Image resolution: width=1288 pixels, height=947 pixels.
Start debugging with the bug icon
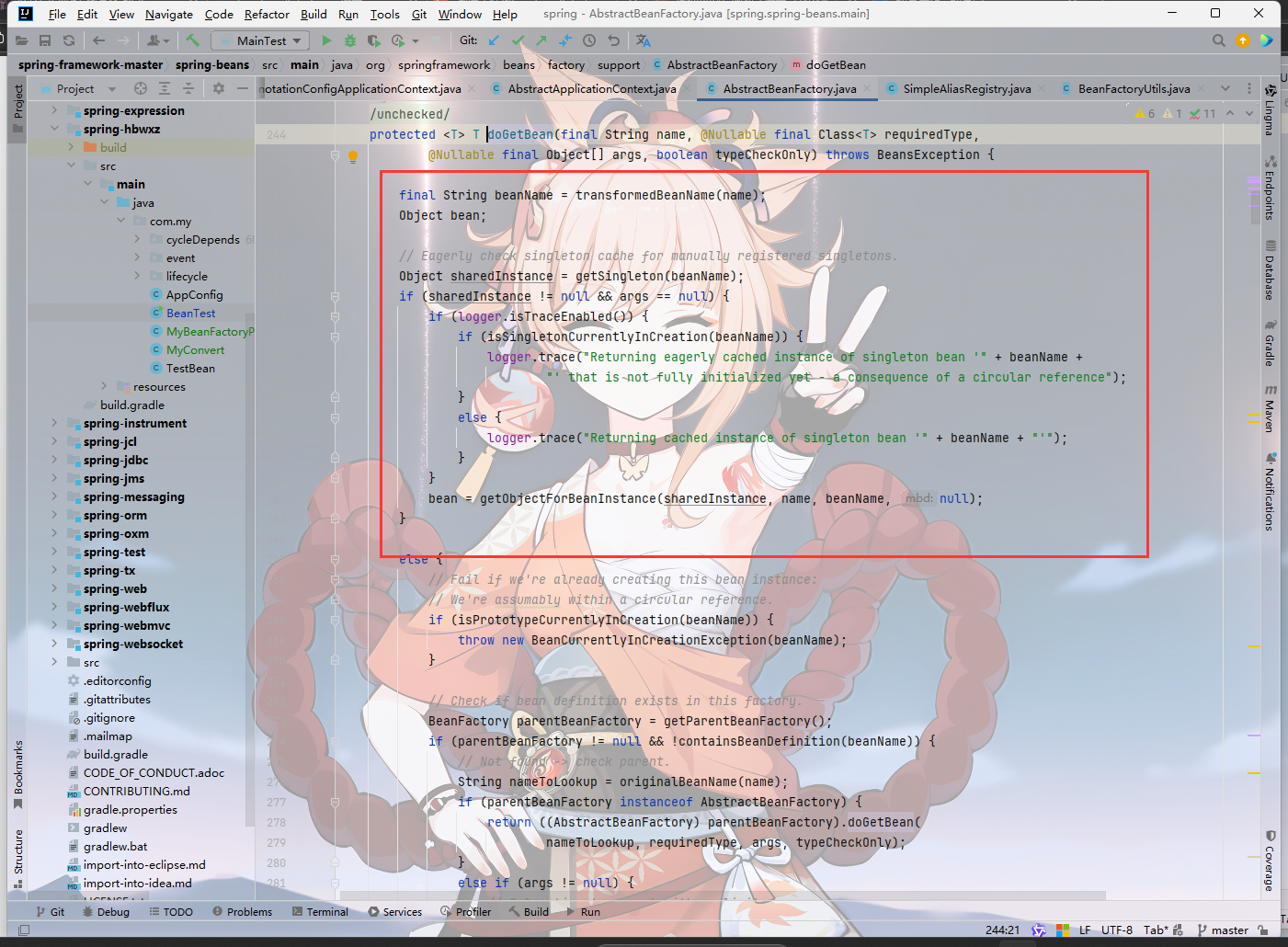pyautogui.click(x=350, y=40)
